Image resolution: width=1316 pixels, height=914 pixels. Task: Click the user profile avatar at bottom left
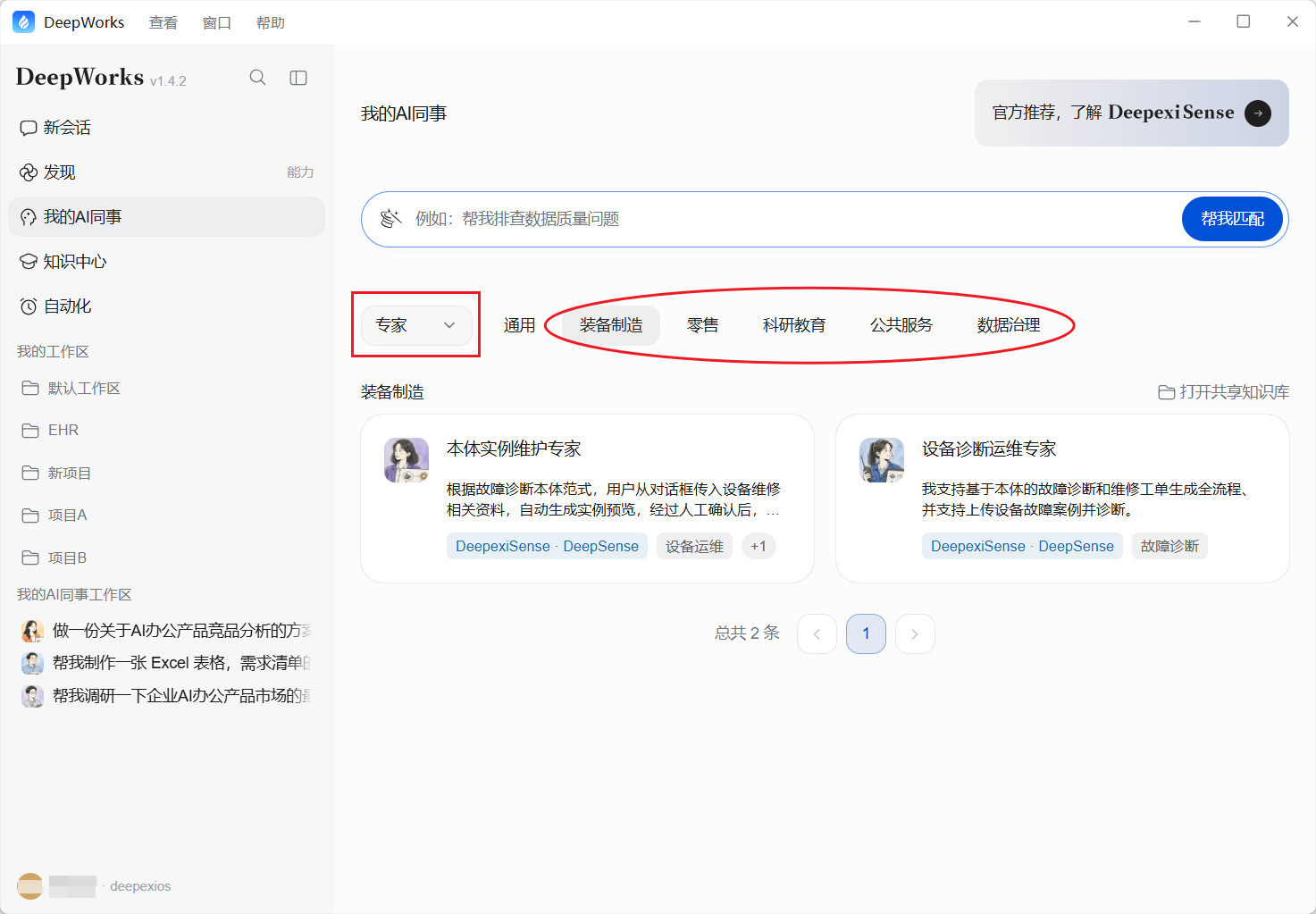pos(30,886)
